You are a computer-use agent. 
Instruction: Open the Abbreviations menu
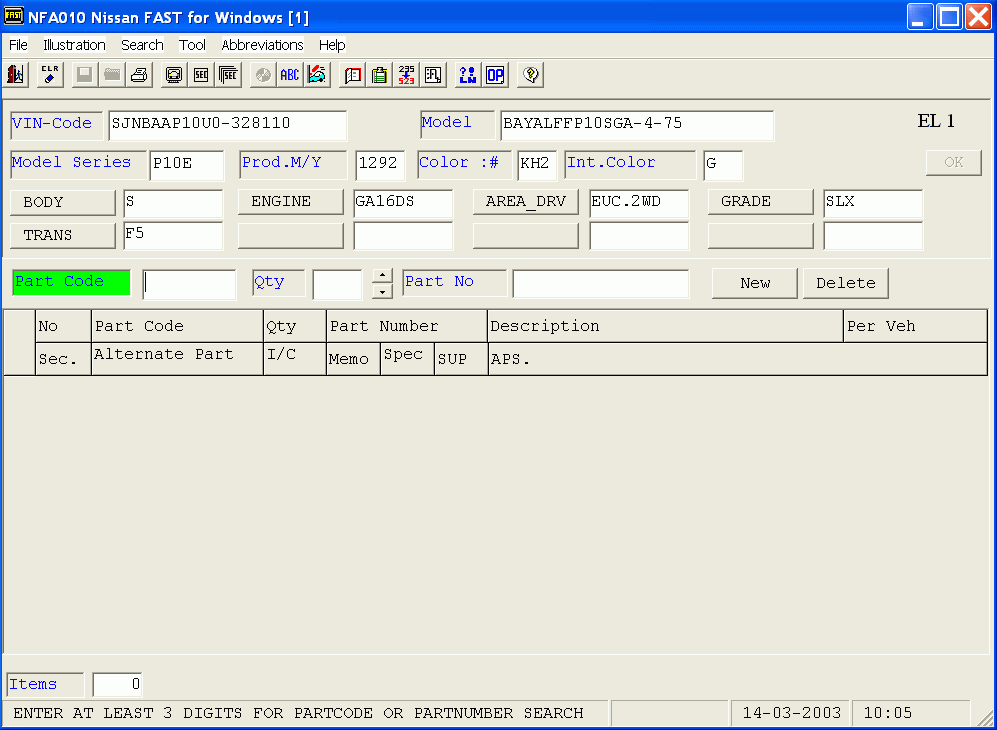pyautogui.click(x=262, y=45)
